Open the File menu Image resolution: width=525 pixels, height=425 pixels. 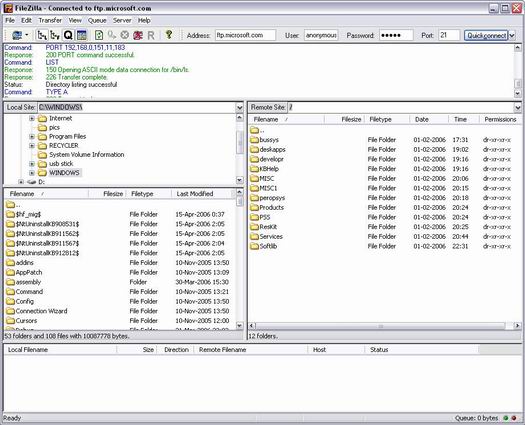10,20
